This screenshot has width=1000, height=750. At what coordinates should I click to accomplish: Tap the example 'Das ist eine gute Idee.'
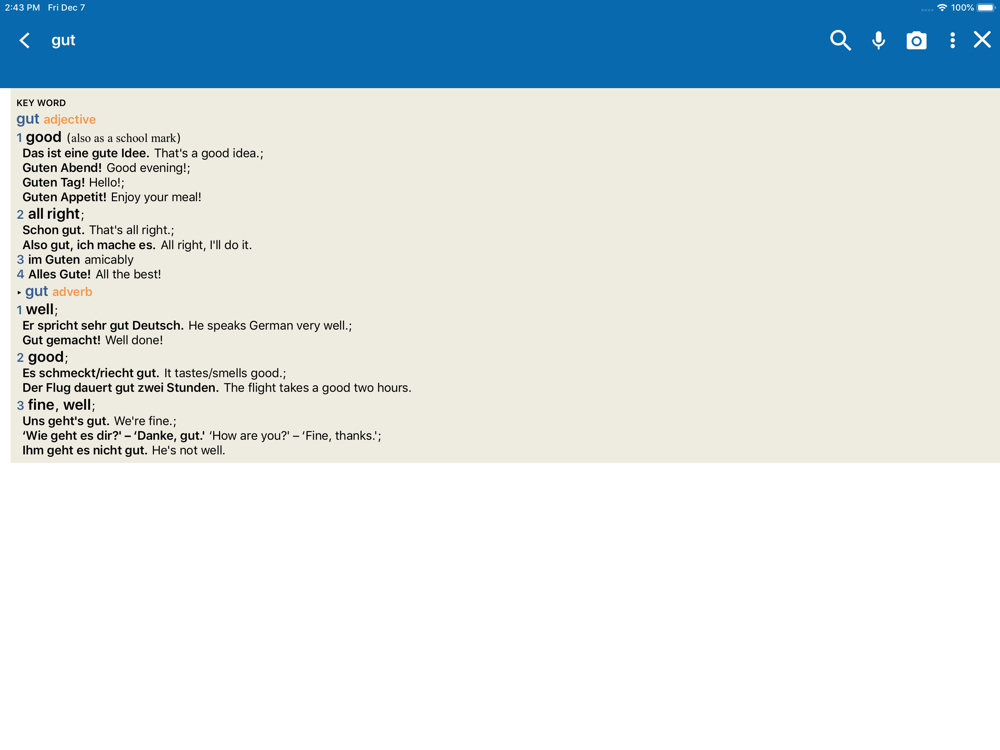(x=85, y=153)
